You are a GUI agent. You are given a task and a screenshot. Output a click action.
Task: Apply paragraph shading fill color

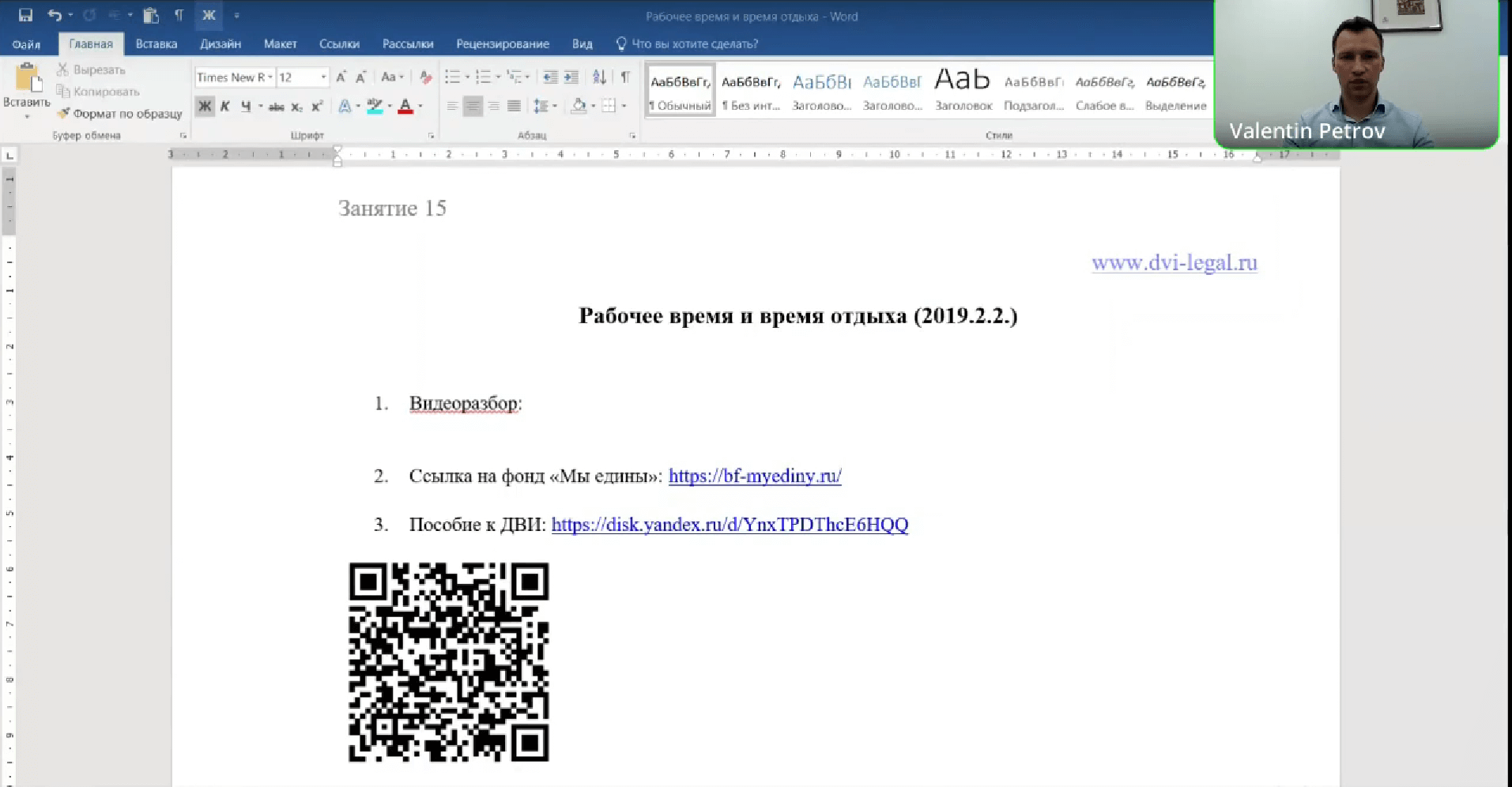pyautogui.click(x=579, y=106)
